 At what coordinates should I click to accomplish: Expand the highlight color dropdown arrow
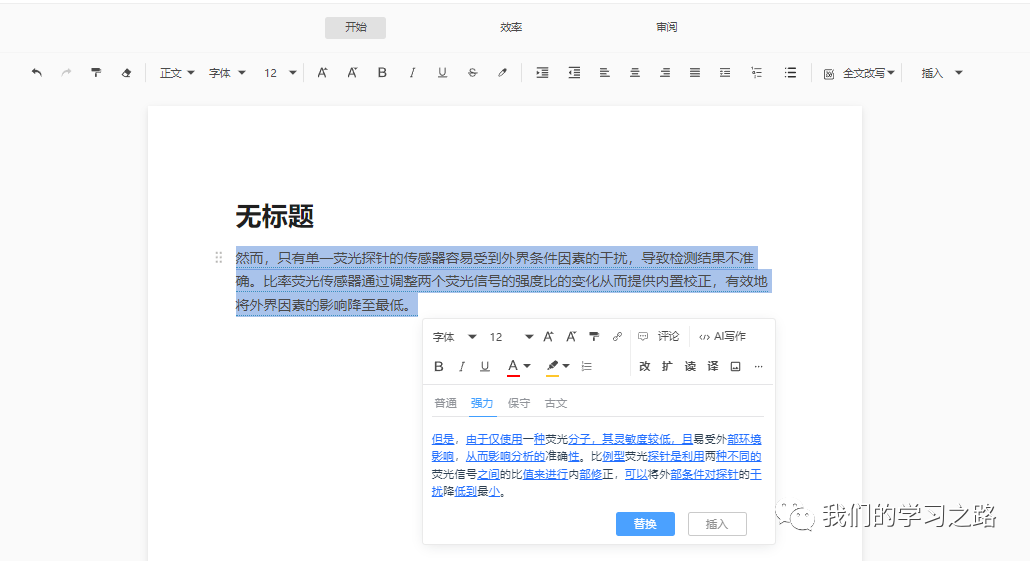click(566, 367)
